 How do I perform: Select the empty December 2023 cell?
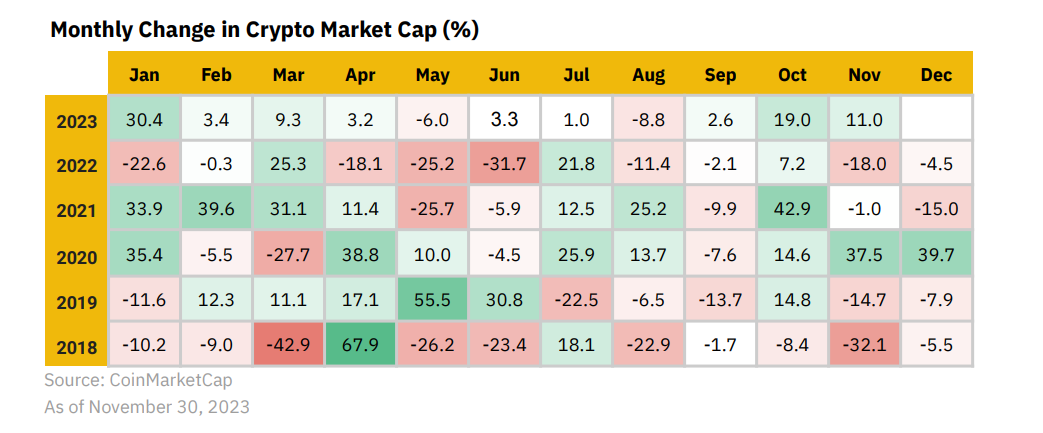tap(936, 120)
